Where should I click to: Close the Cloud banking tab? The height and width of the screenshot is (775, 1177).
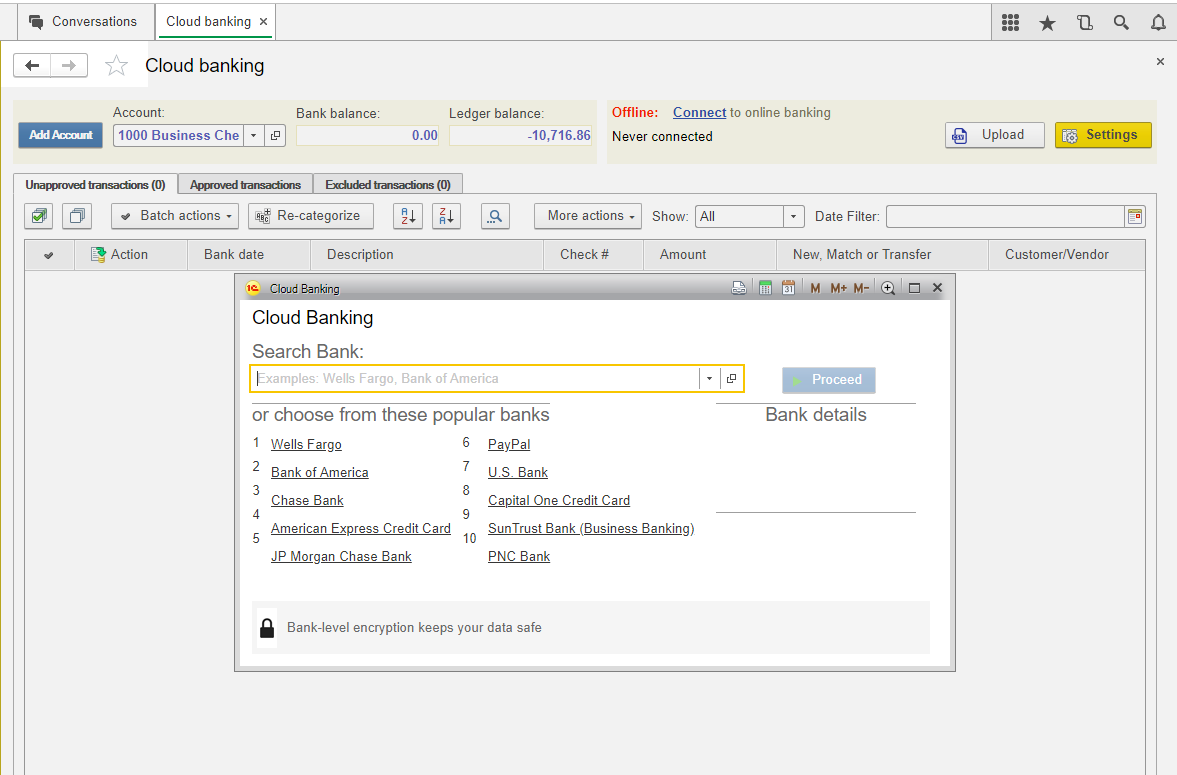pyautogui.click(x=263, y=22)
